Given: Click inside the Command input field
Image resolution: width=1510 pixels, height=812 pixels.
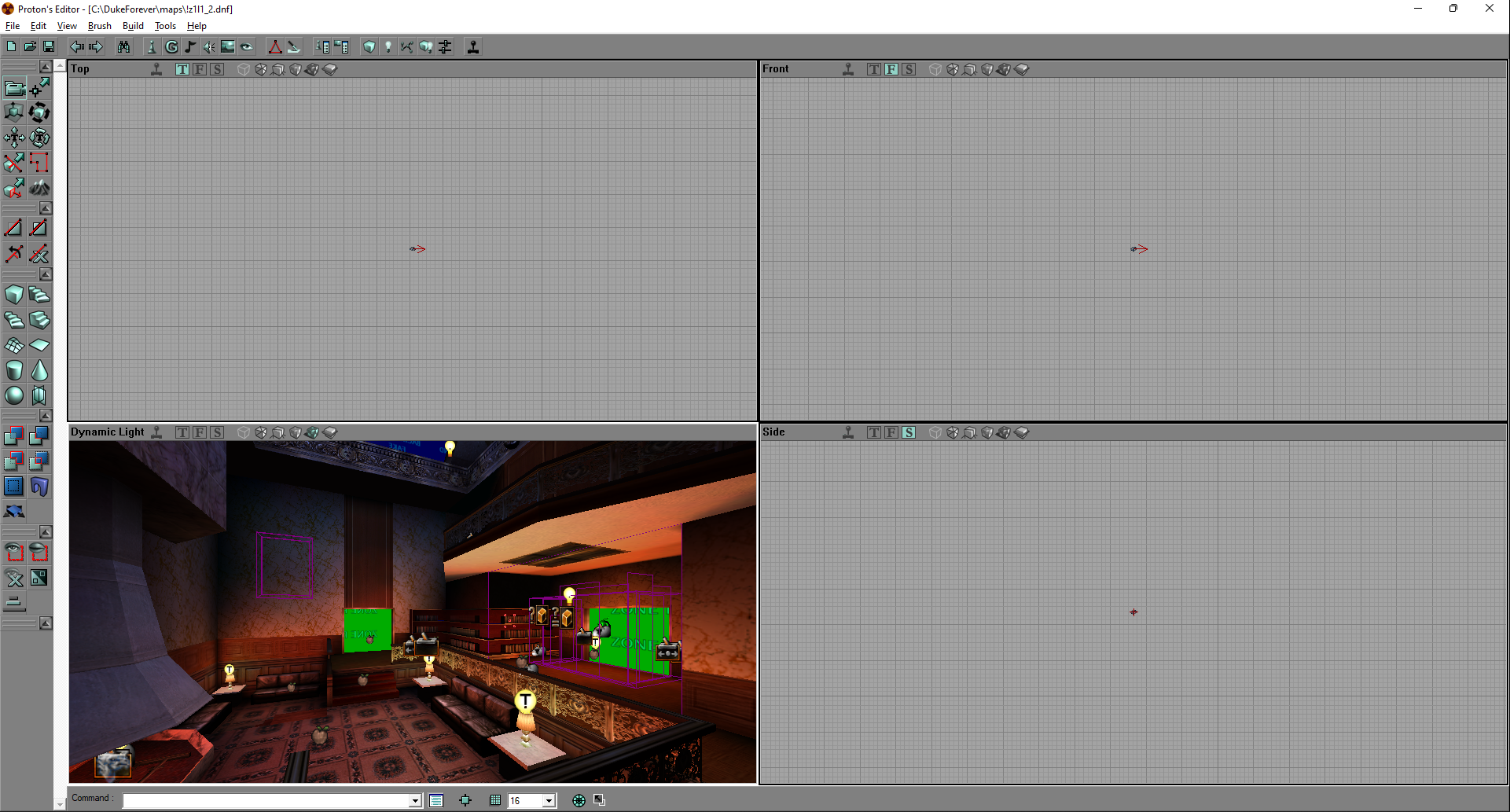Looking at the screenshot, I should point(266,800).
